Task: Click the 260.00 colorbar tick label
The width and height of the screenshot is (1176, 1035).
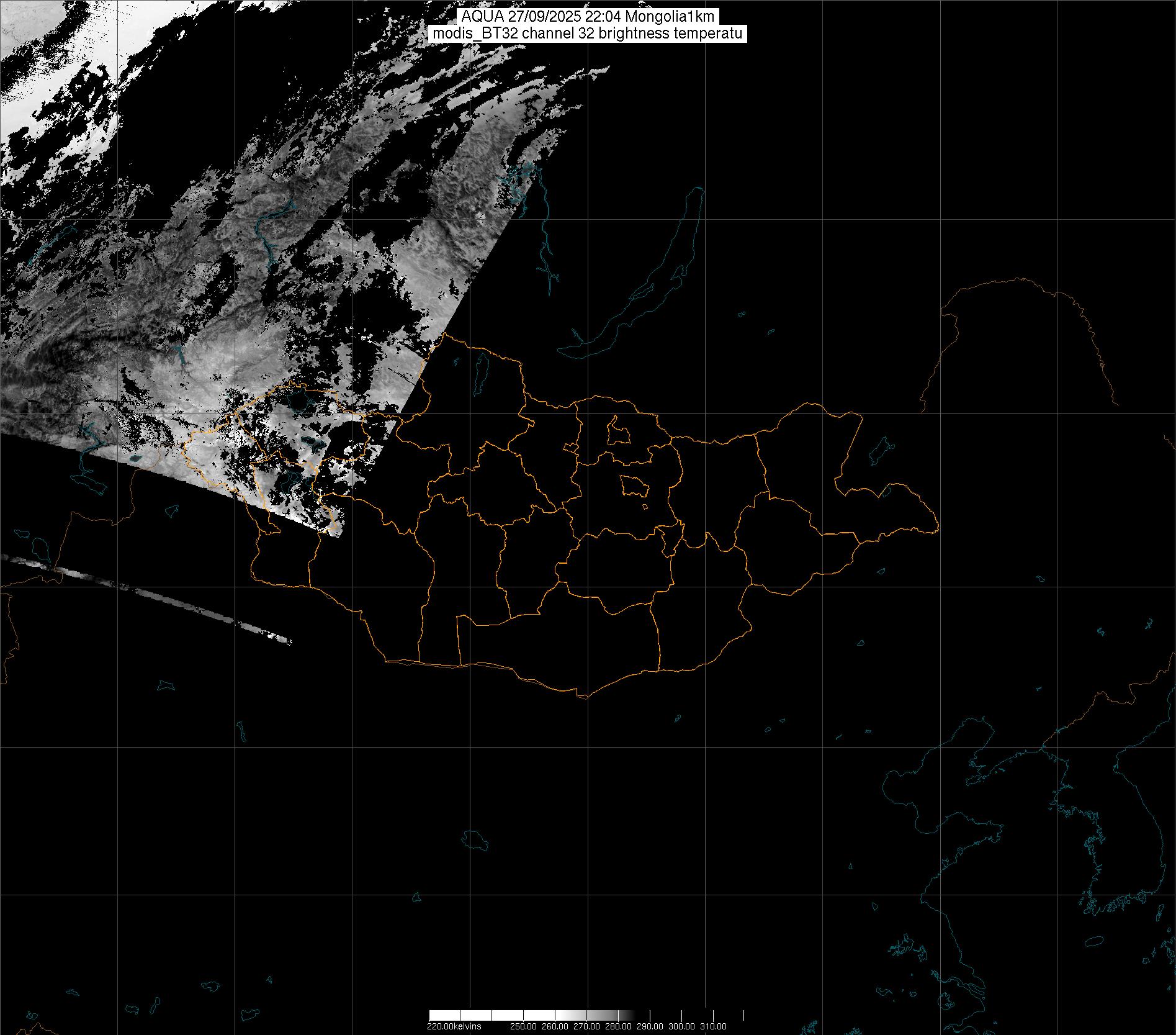Action: (555, 1026)
